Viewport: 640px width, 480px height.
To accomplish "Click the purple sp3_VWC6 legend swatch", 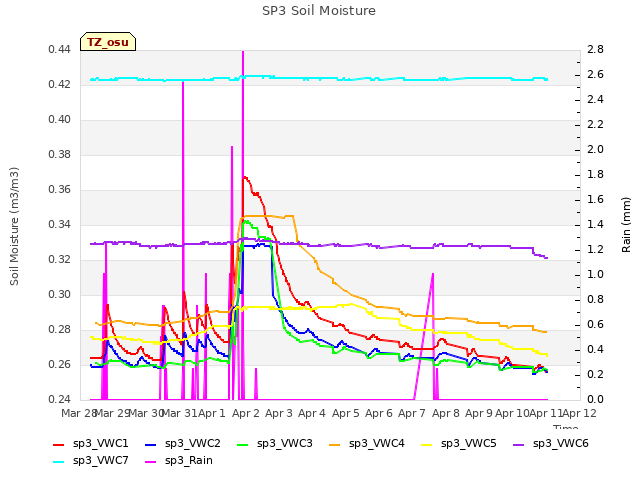I will [x=519, y=444].
